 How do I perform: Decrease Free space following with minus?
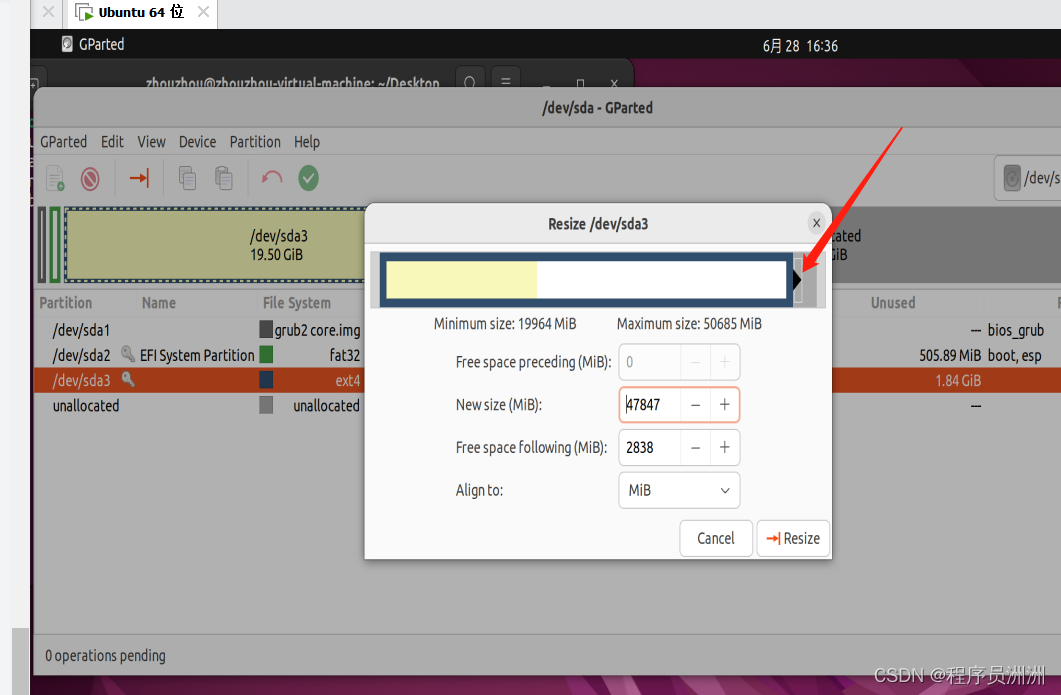point(696,447)
